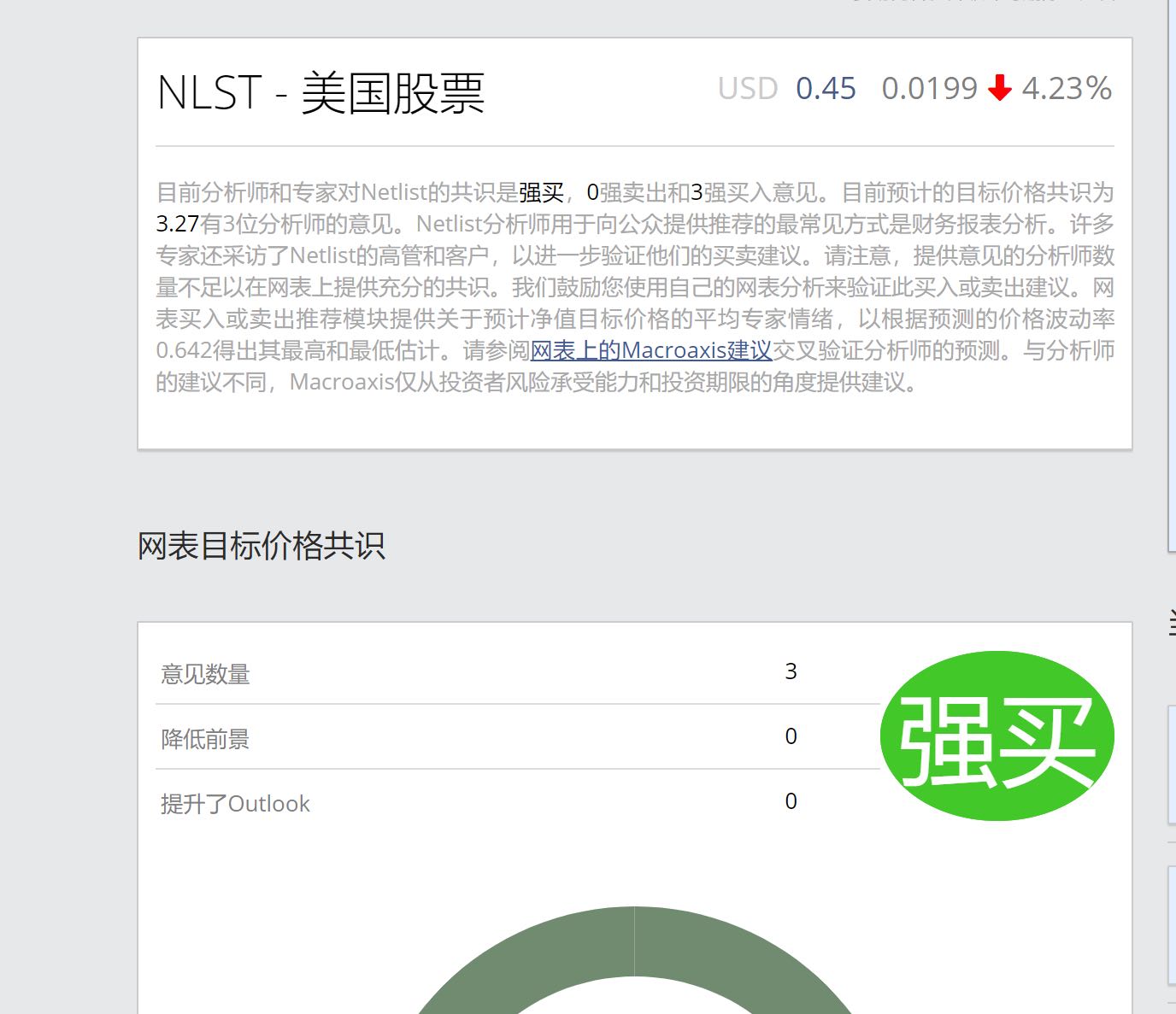The height and width of the screenshot is (1014, 1176).
Task: Click the 3.27 target price in paragraph
Action: (178, 224)
